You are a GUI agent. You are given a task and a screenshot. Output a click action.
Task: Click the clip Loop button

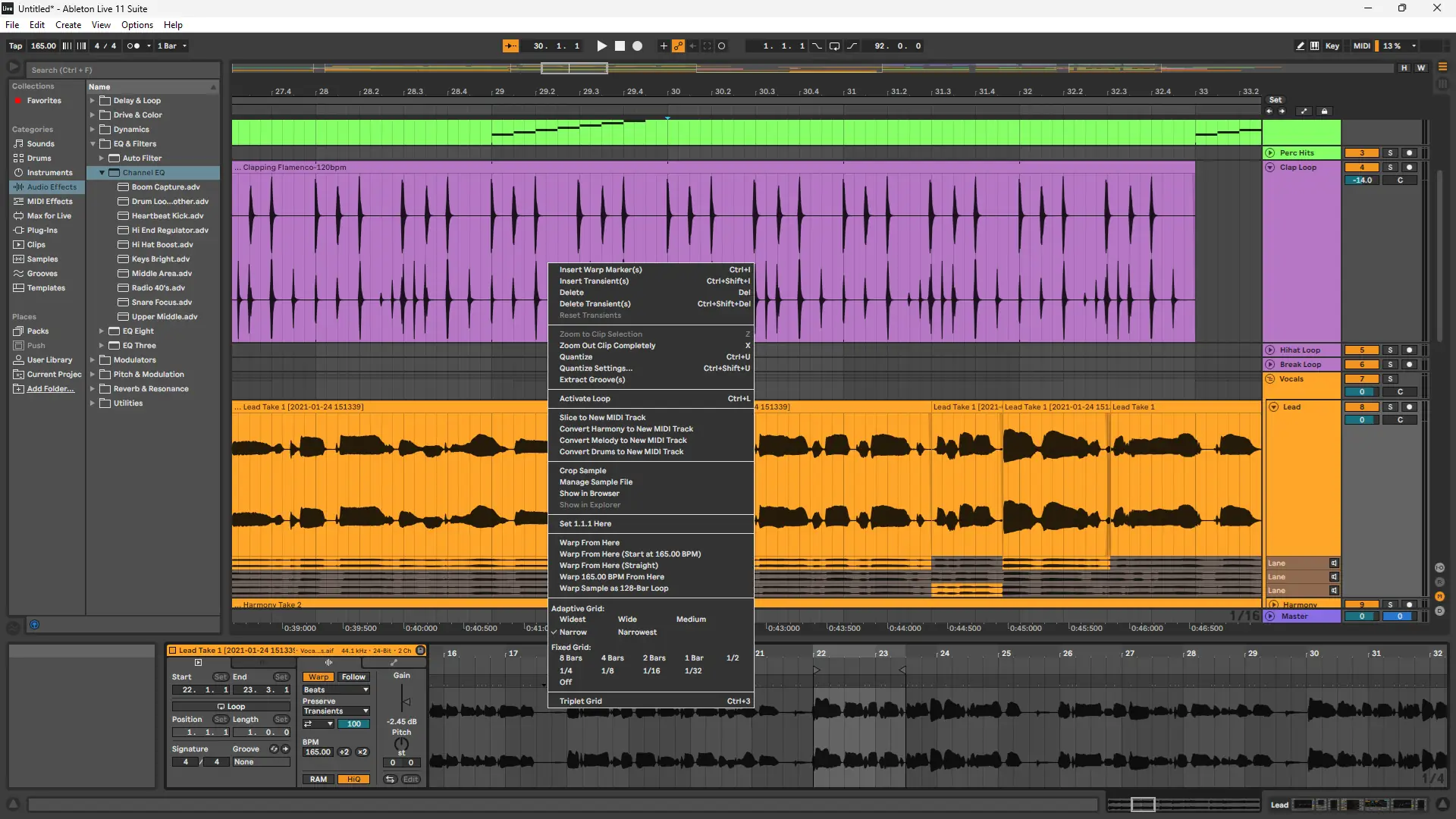tap(231, 706)
